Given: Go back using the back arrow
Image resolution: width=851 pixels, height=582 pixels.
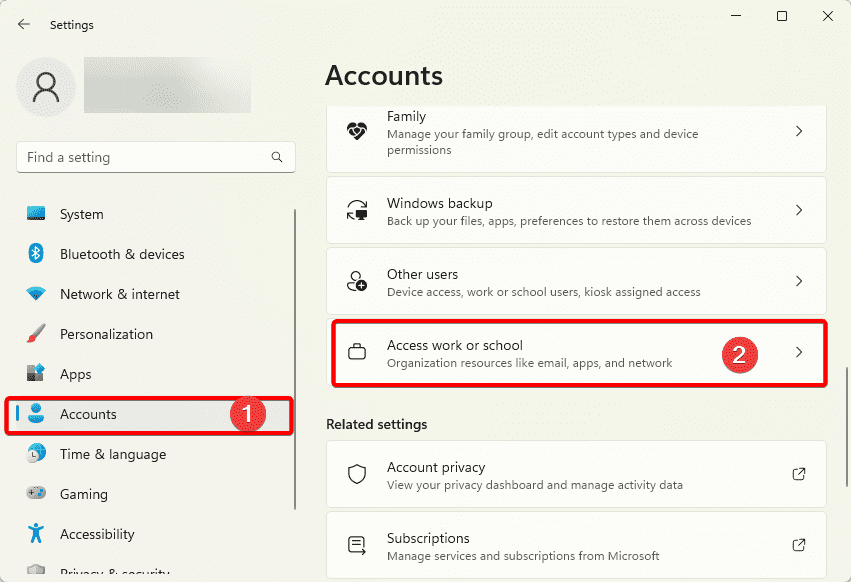Looking at the screenshot, I should [24, 24].
